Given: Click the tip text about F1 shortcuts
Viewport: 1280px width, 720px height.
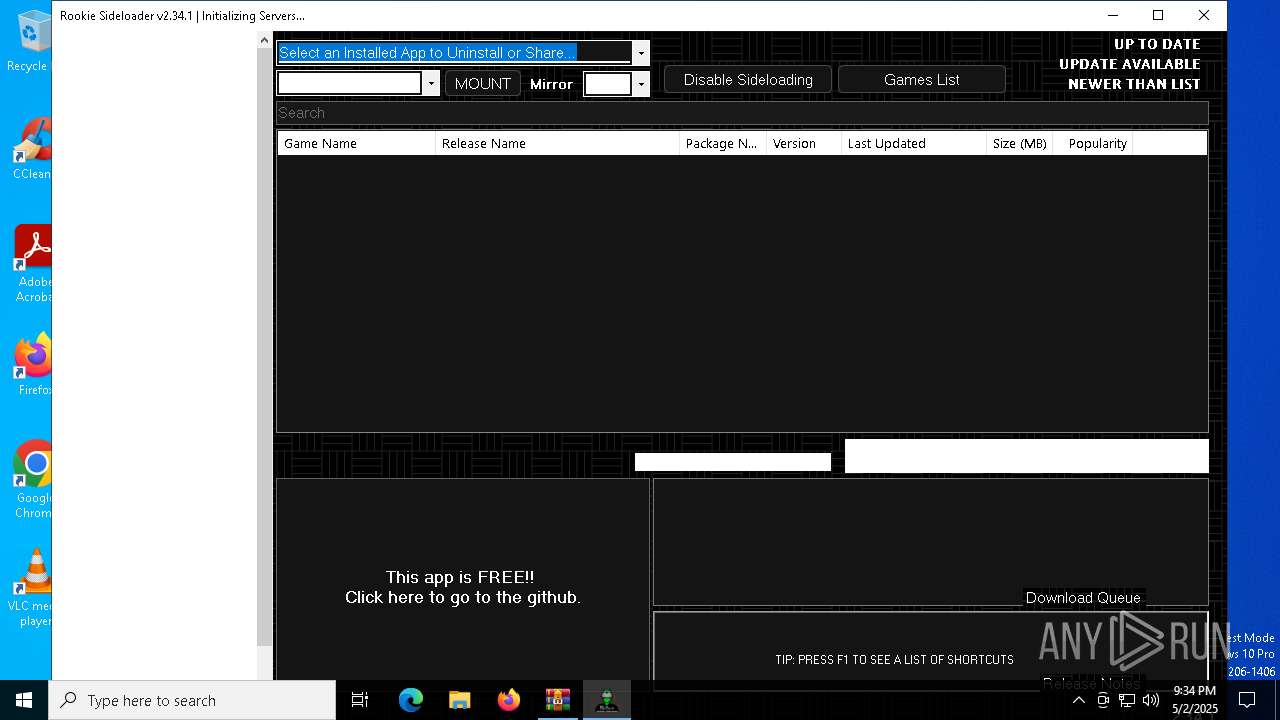Looking at the screenshot, I should 894,660.
